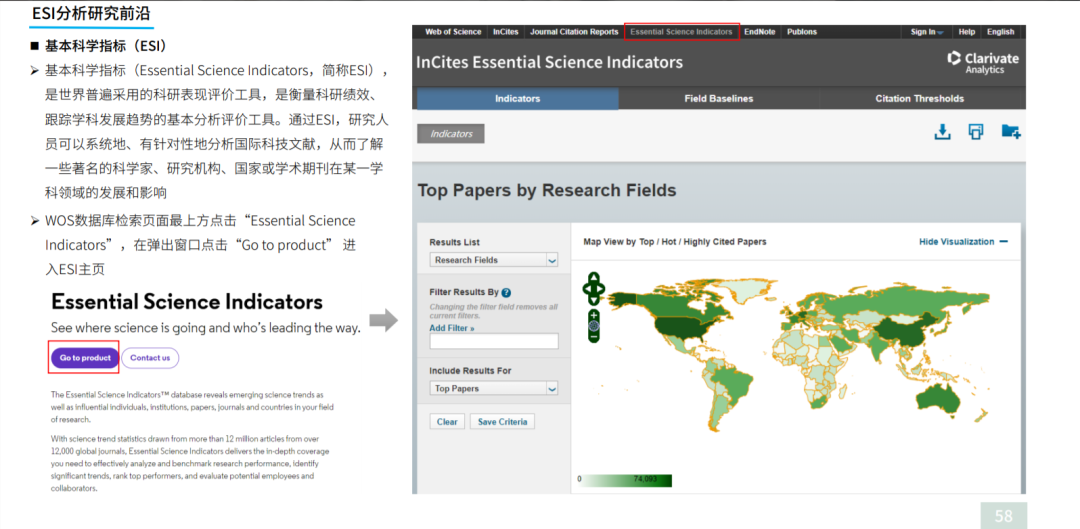Collapse the map via Hide Visualization
1080x529 pixels.
pos(963,242)
